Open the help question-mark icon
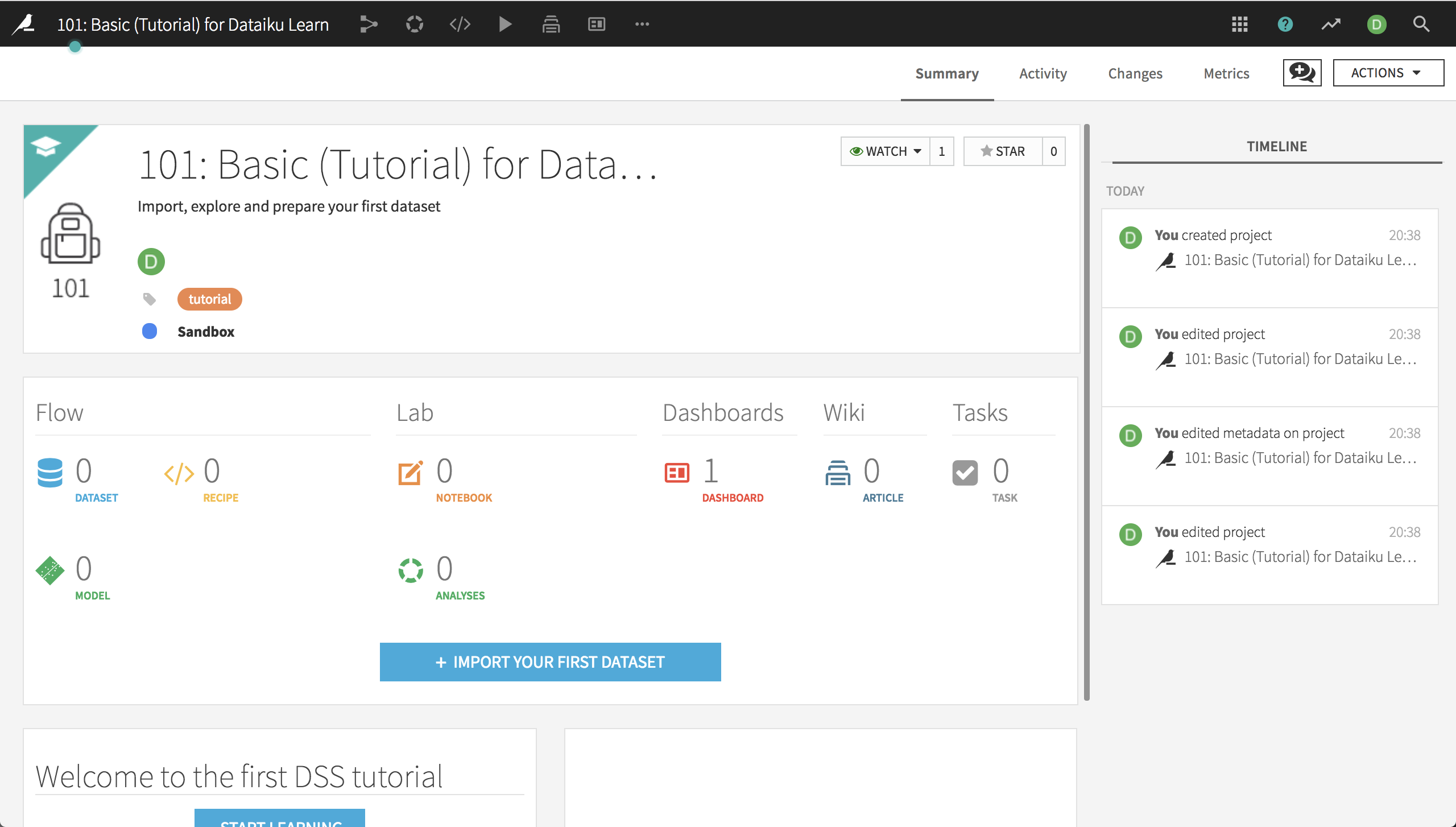This screenshot has height=827, width=1456. [1285, 24]
